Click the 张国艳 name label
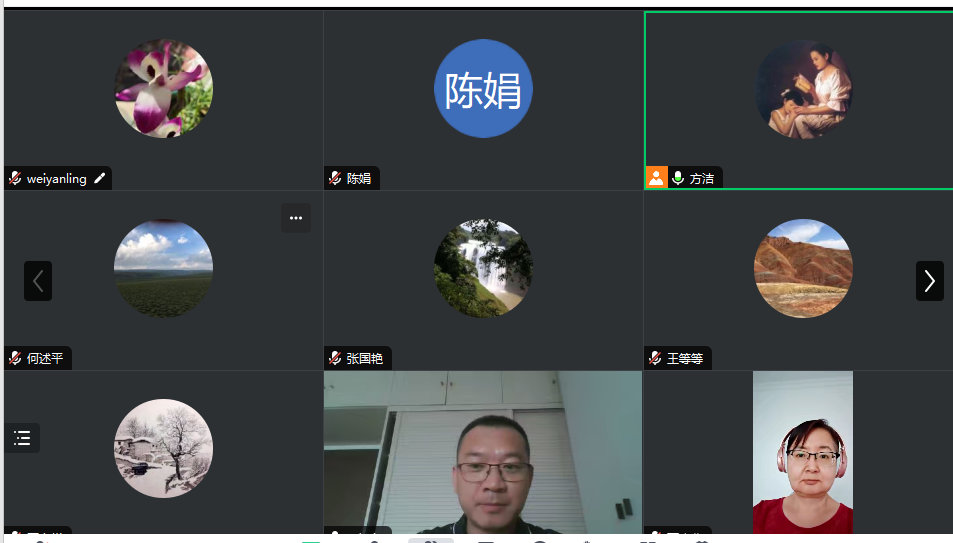Viewport: 953px width, 543px height. pos(365,359)
